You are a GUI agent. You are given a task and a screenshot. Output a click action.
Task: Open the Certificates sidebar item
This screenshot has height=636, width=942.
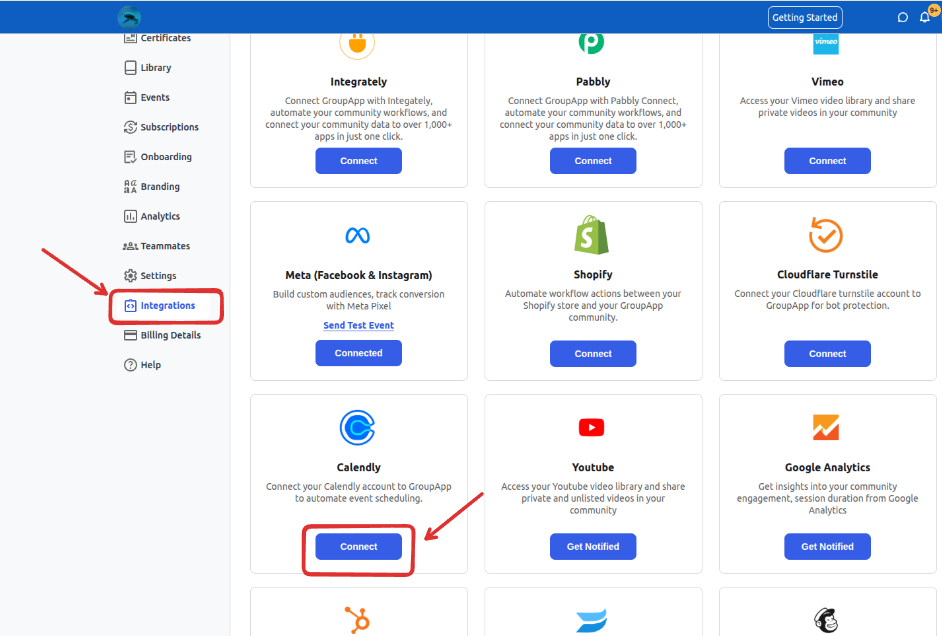tap(157, 38)
